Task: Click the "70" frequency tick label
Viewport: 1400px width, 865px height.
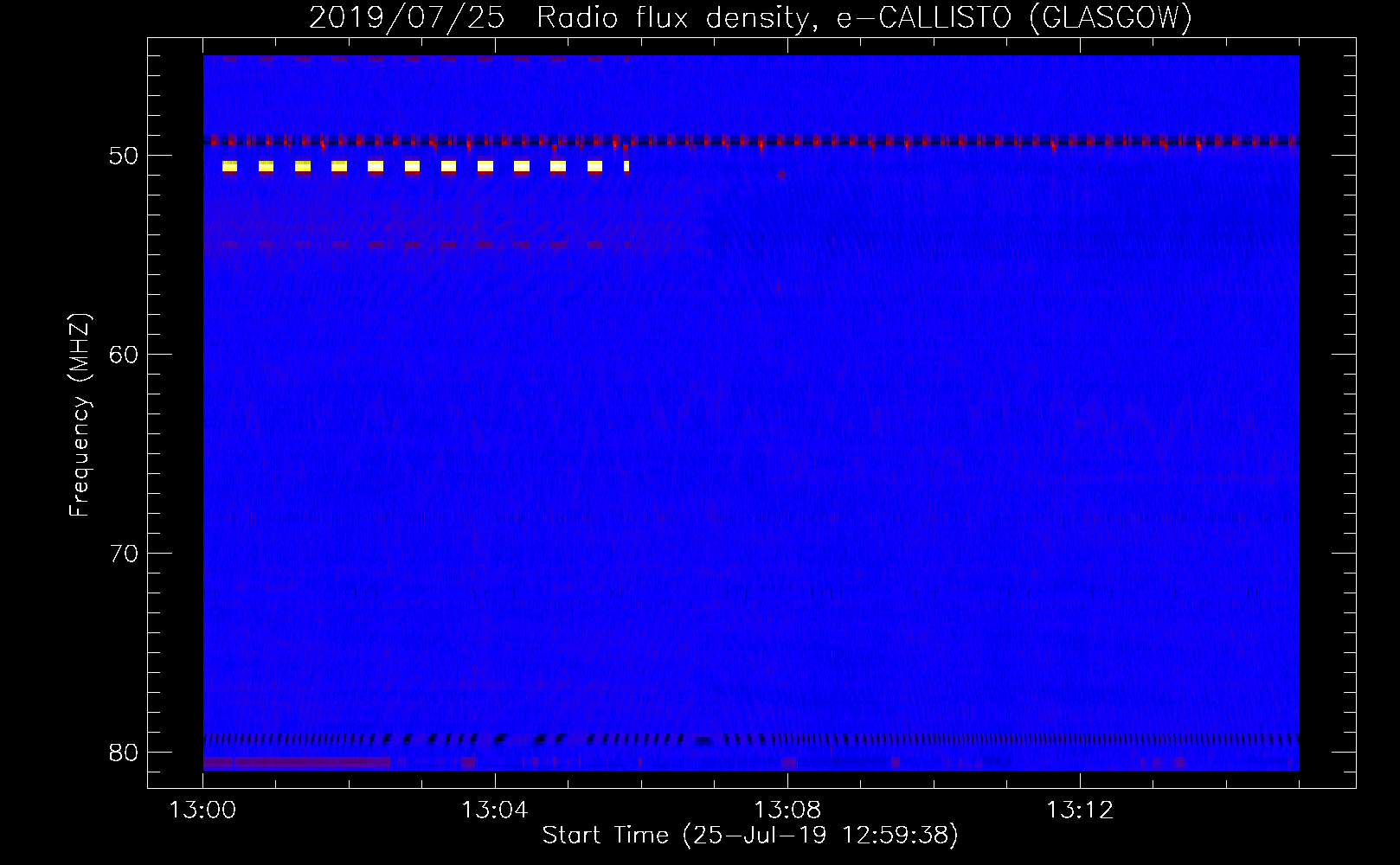Action: coord(124,554)
